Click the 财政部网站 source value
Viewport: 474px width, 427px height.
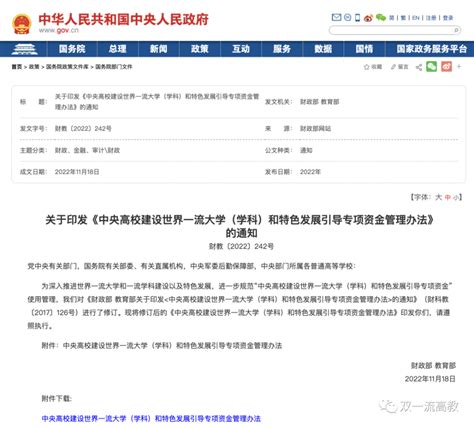(x=315, y=128)
